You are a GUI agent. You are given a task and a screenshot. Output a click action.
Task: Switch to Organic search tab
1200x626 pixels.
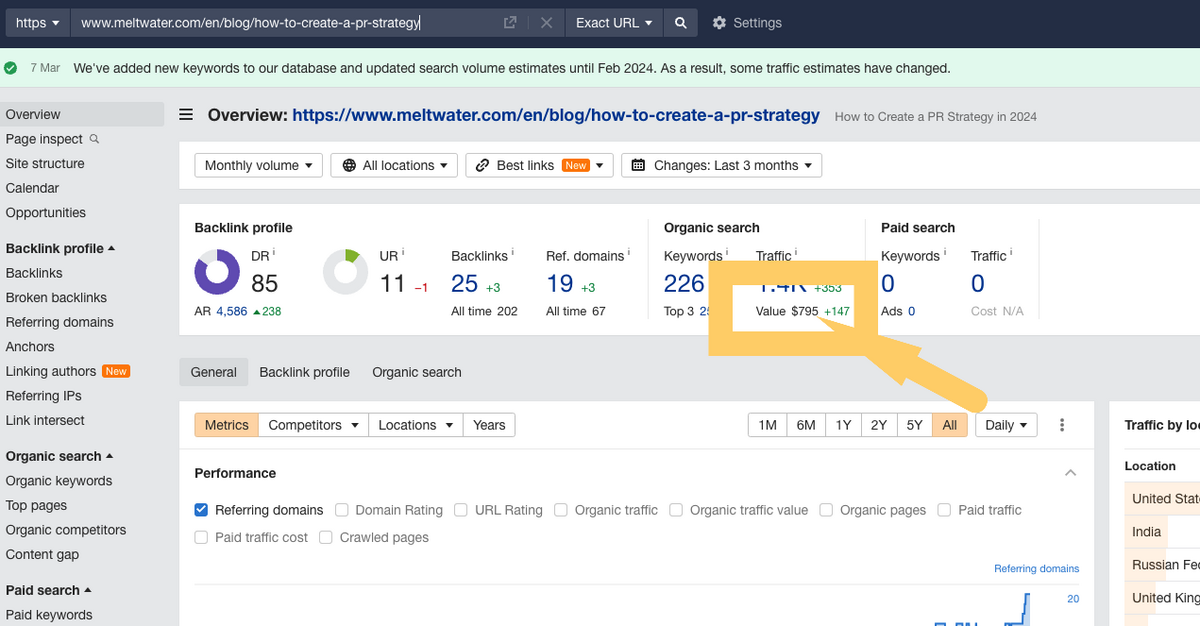(417, 372)
